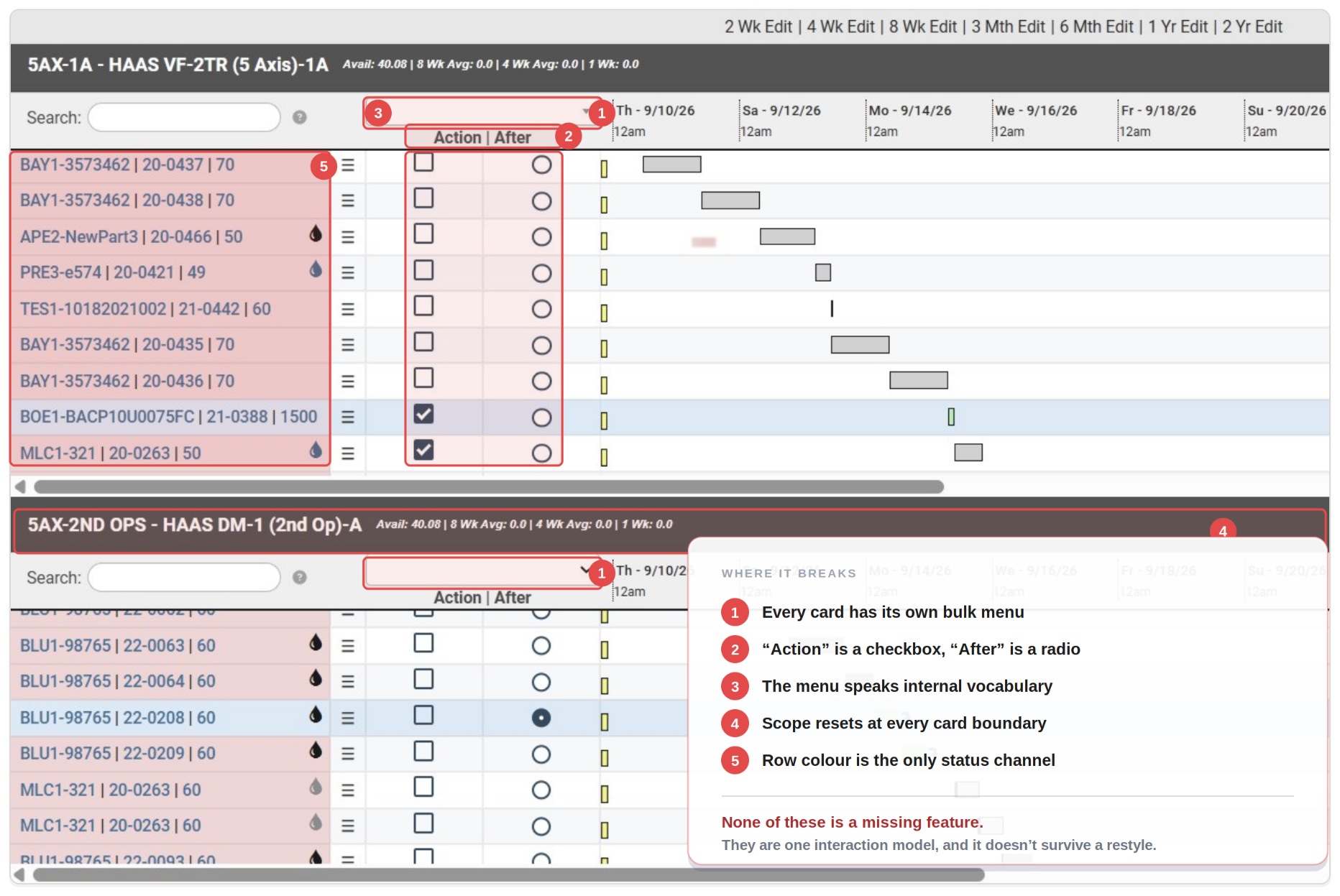Click the 5AX-1A - HAAS VF-2TR card title
The width and height of the screenshot is (1340, 896).
click(178, 65)
